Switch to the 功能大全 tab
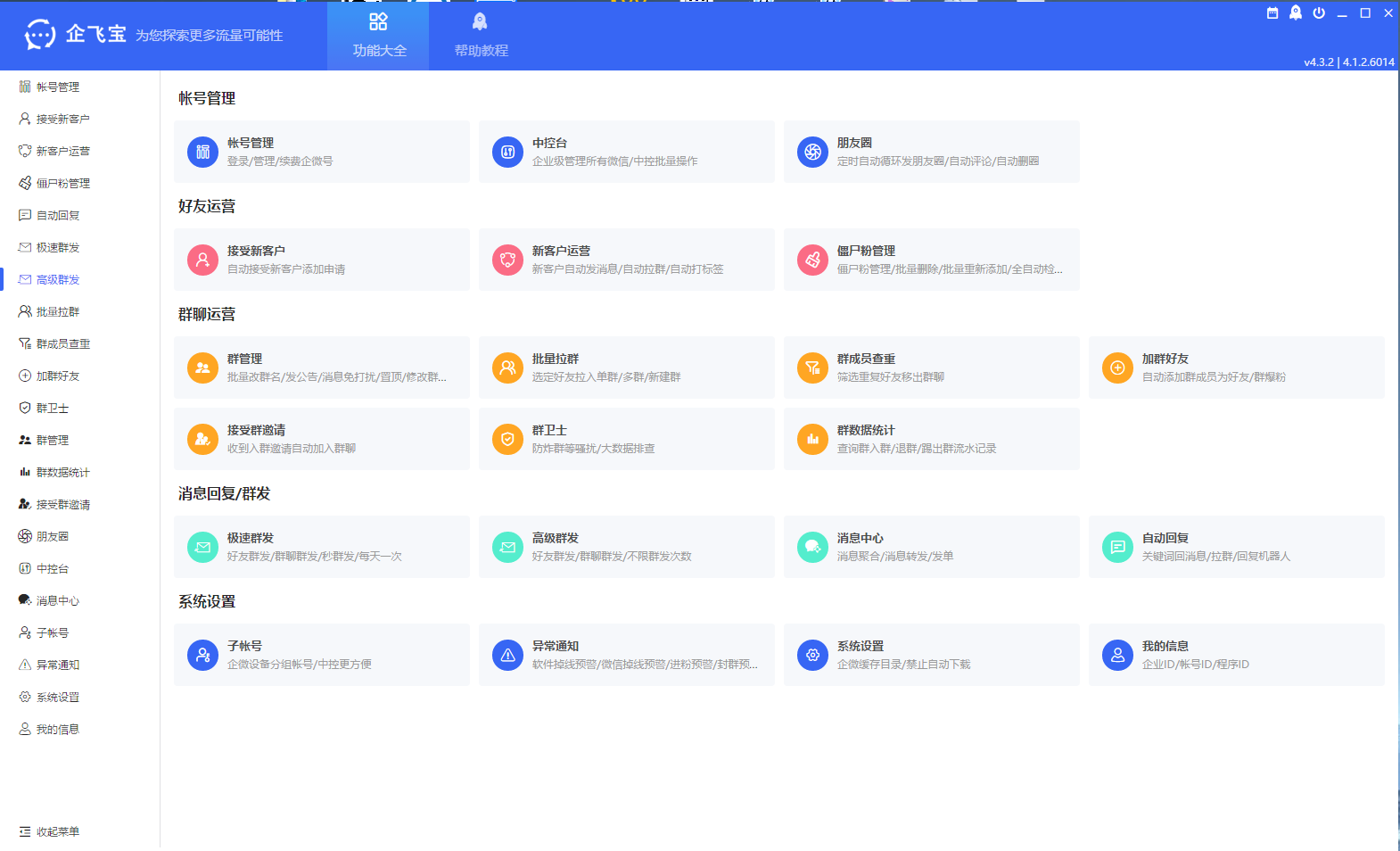Screen dimensions: 1400x851 379,36
